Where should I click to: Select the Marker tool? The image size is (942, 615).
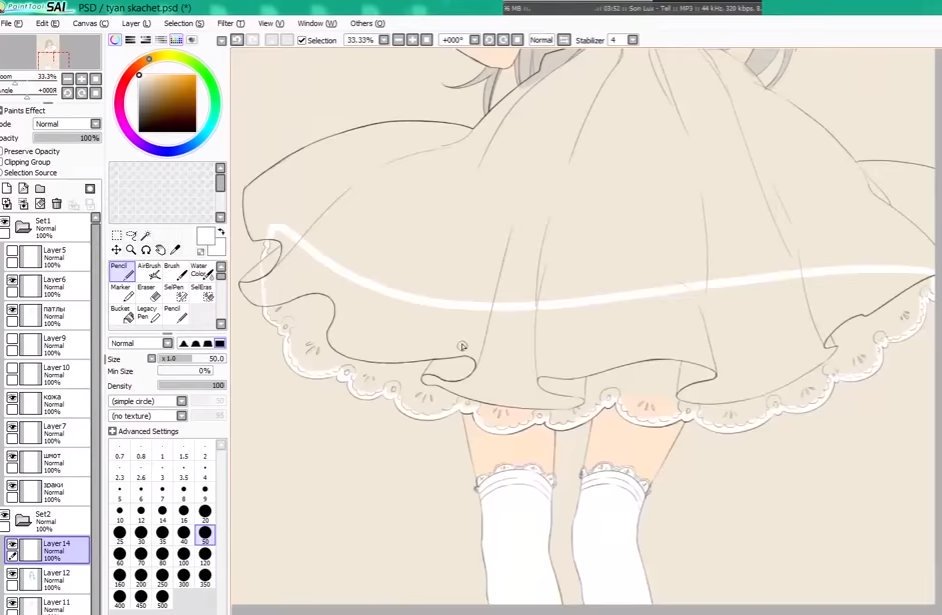(x=122, y=292)
